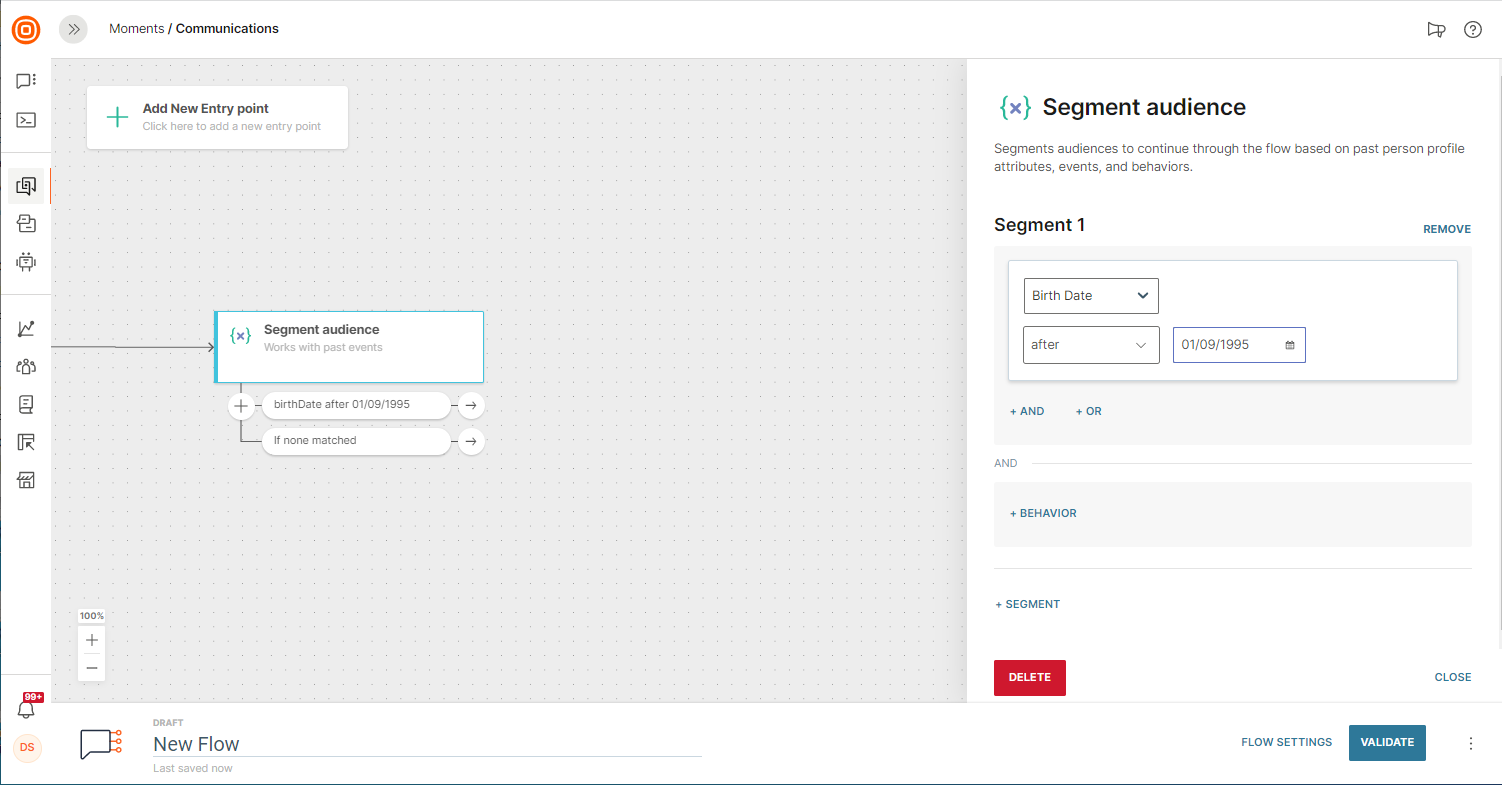Open the Analyze chart icon in sidebar
The height and width of the screenshot is (785, 1502).
[26, 328]
